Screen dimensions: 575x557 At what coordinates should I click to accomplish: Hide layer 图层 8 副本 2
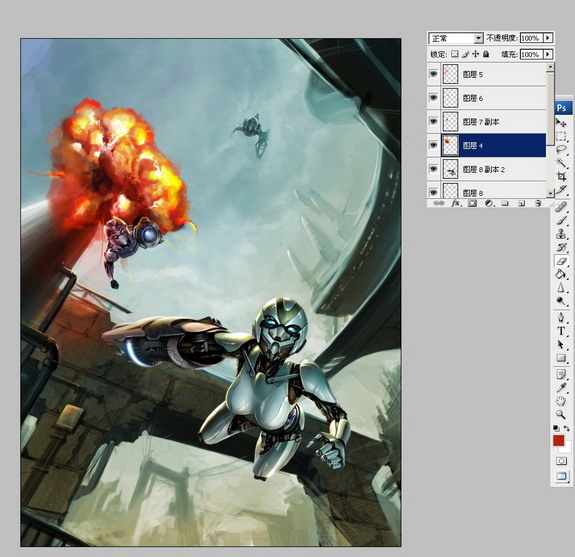433,169
